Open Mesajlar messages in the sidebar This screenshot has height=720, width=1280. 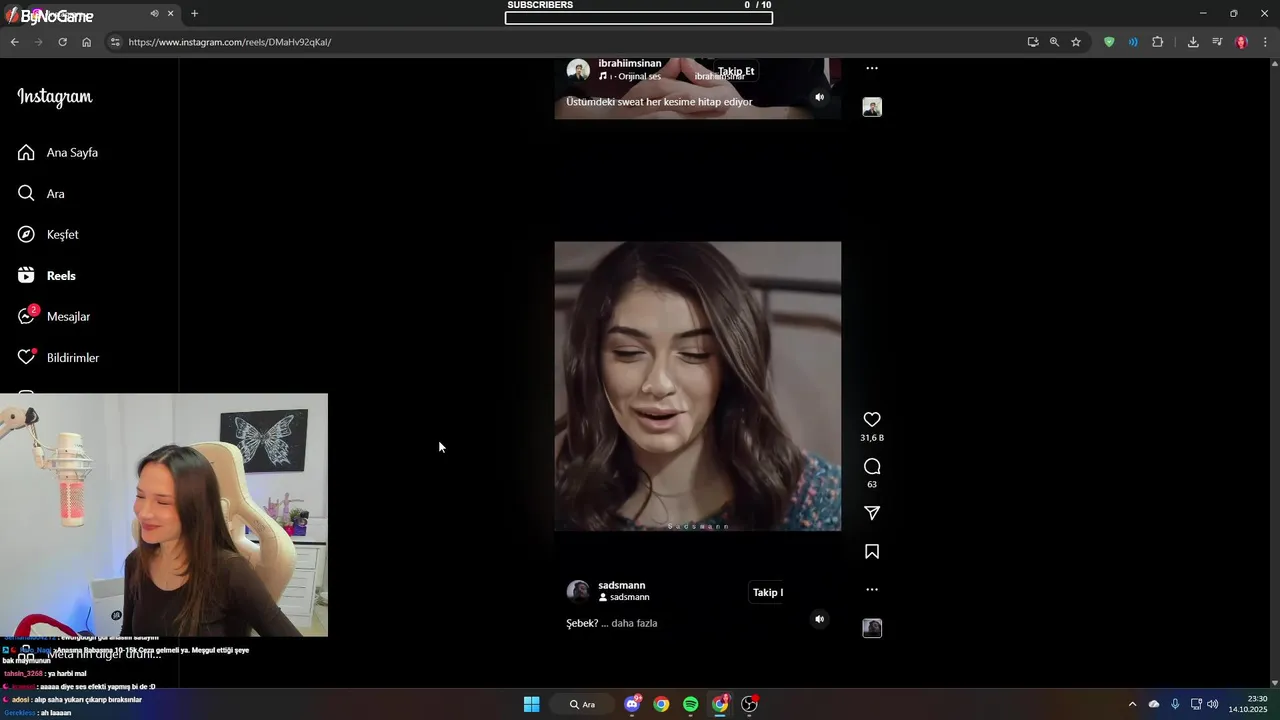point(54,316)
